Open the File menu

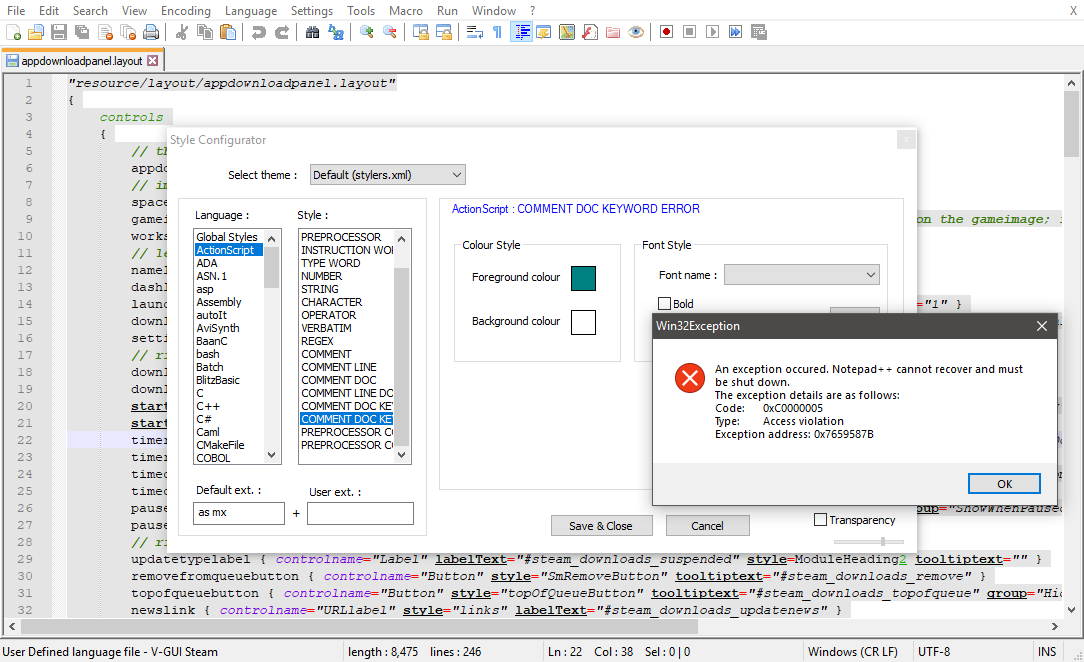pos(16,10)
